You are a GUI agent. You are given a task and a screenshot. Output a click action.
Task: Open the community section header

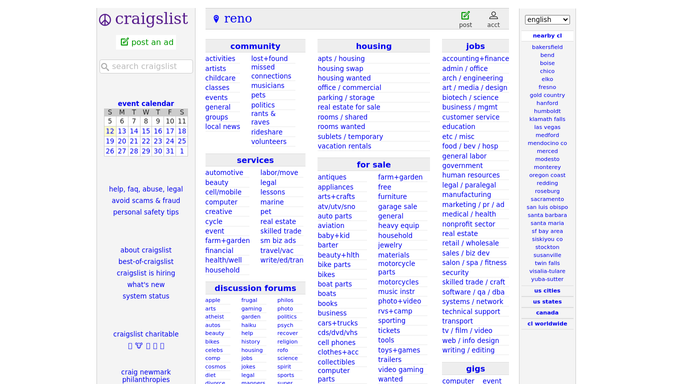coord(255,46)
